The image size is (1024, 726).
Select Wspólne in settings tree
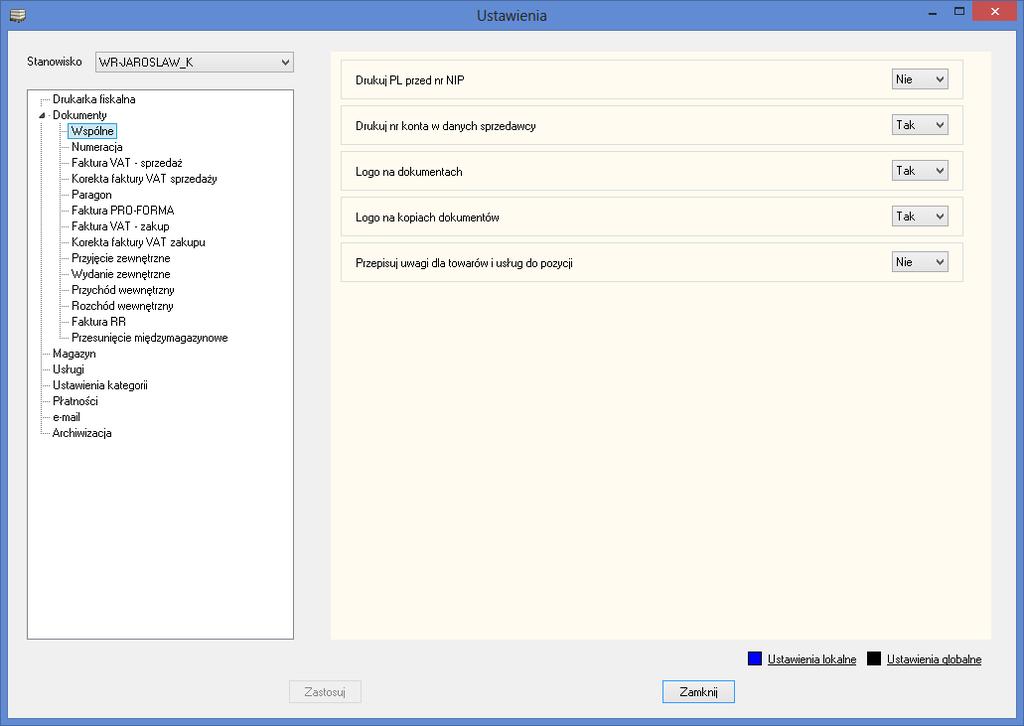92,131
